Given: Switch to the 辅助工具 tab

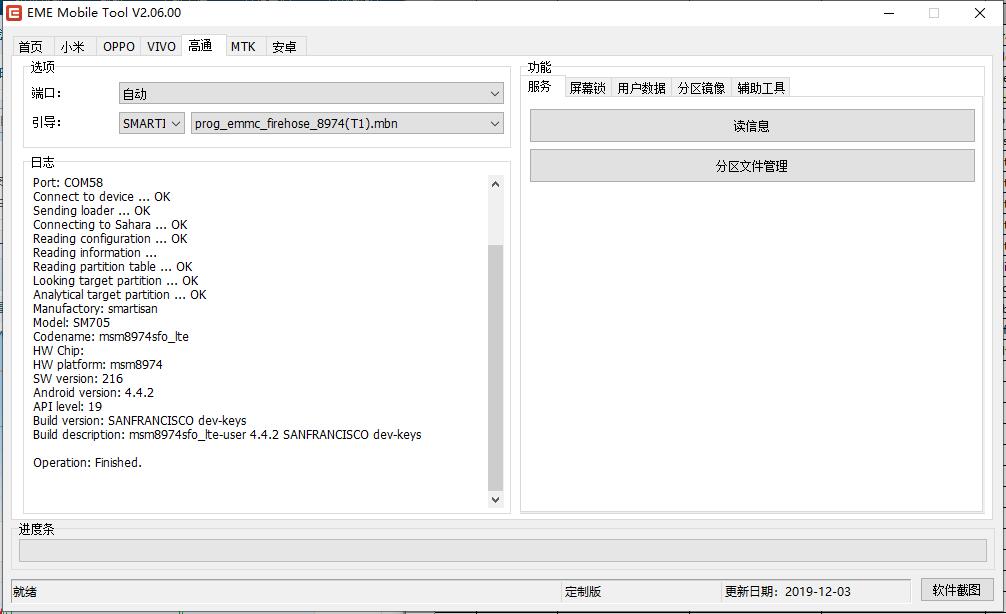Looking at the screenshot, I should pyautogui.click(x=761, y=88).
